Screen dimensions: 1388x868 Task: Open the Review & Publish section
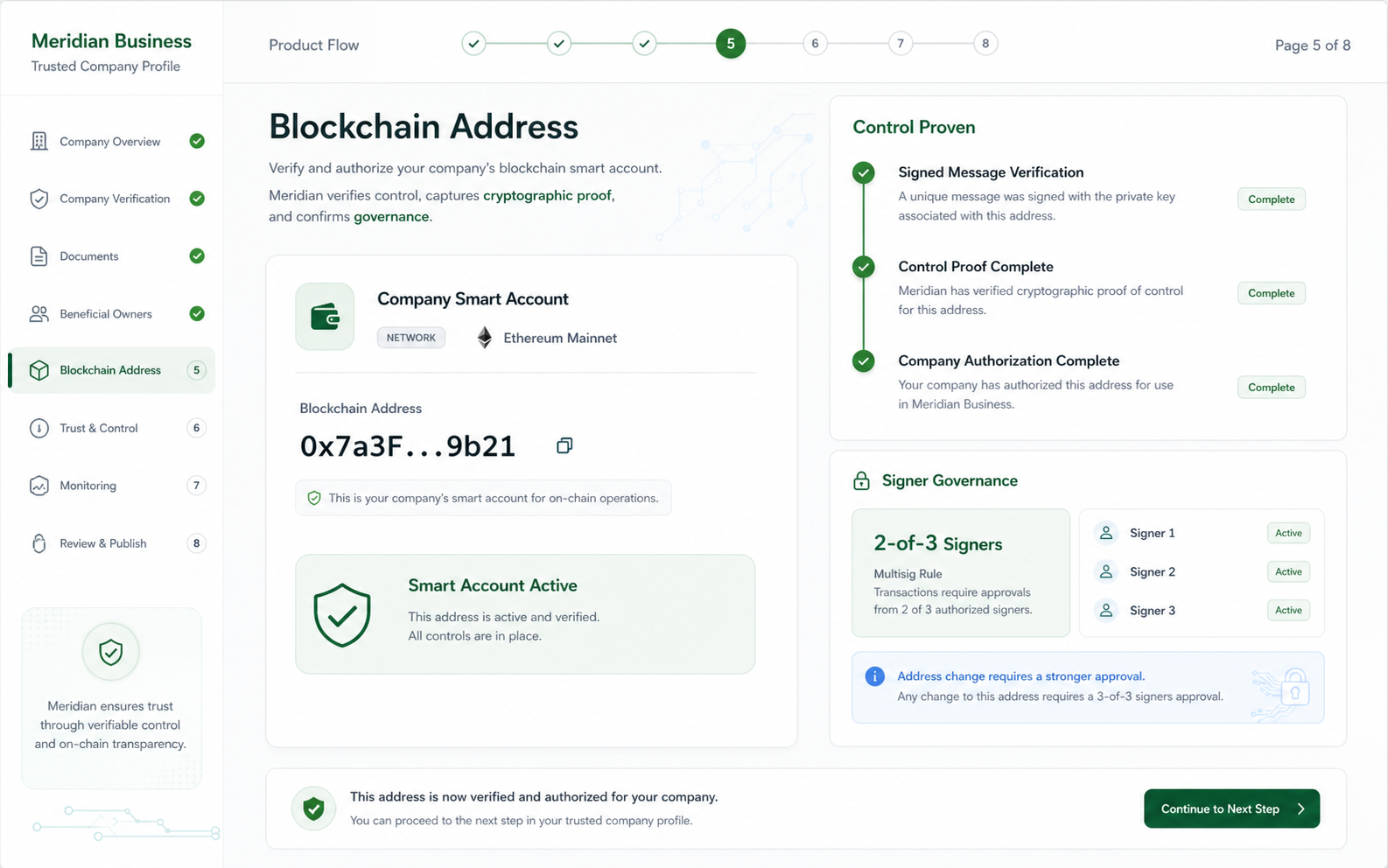111,543
